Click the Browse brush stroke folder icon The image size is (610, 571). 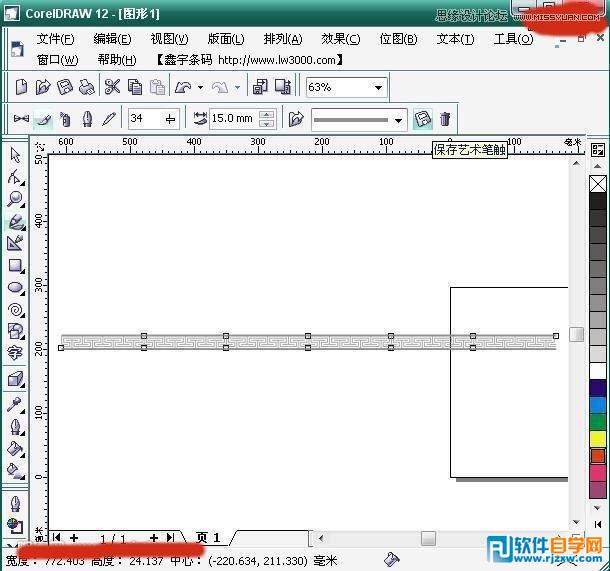(x=296, y=119)
